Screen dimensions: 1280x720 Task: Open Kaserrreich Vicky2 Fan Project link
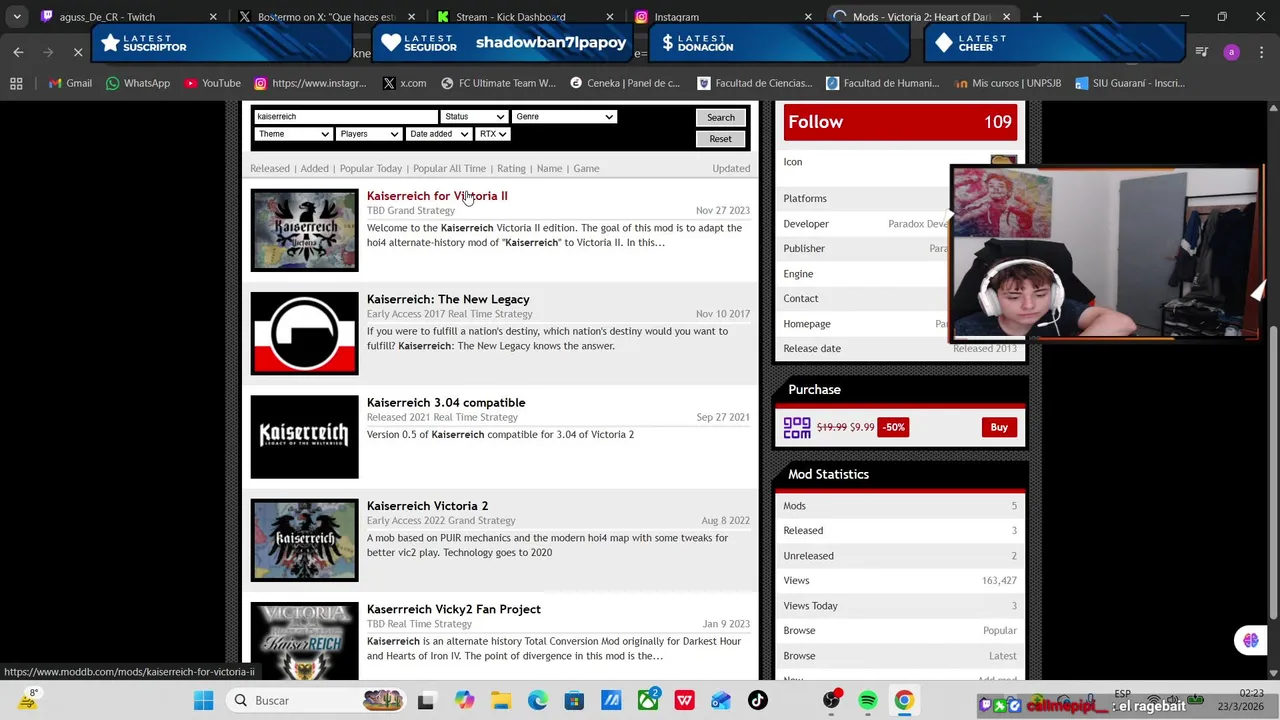(454, 609)
